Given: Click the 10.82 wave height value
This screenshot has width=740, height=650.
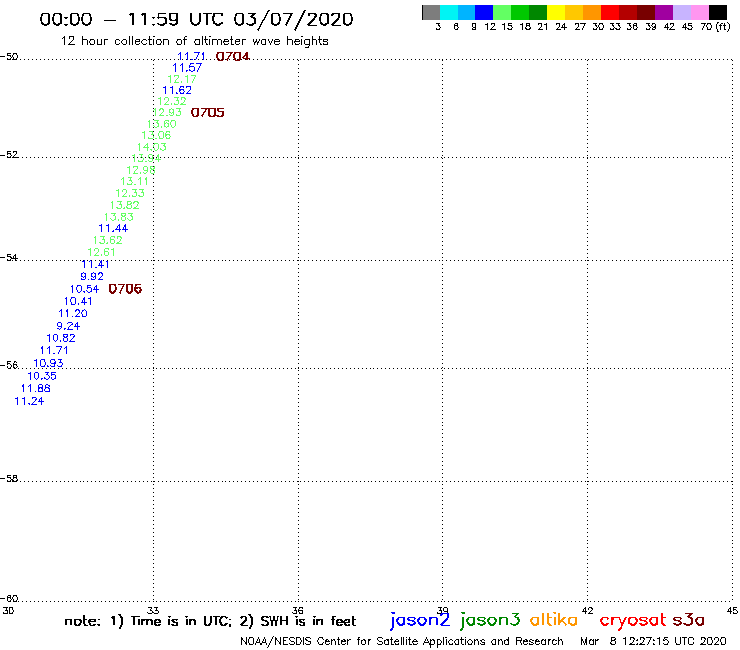Looking at the screenshot, I should click(61, 338).
